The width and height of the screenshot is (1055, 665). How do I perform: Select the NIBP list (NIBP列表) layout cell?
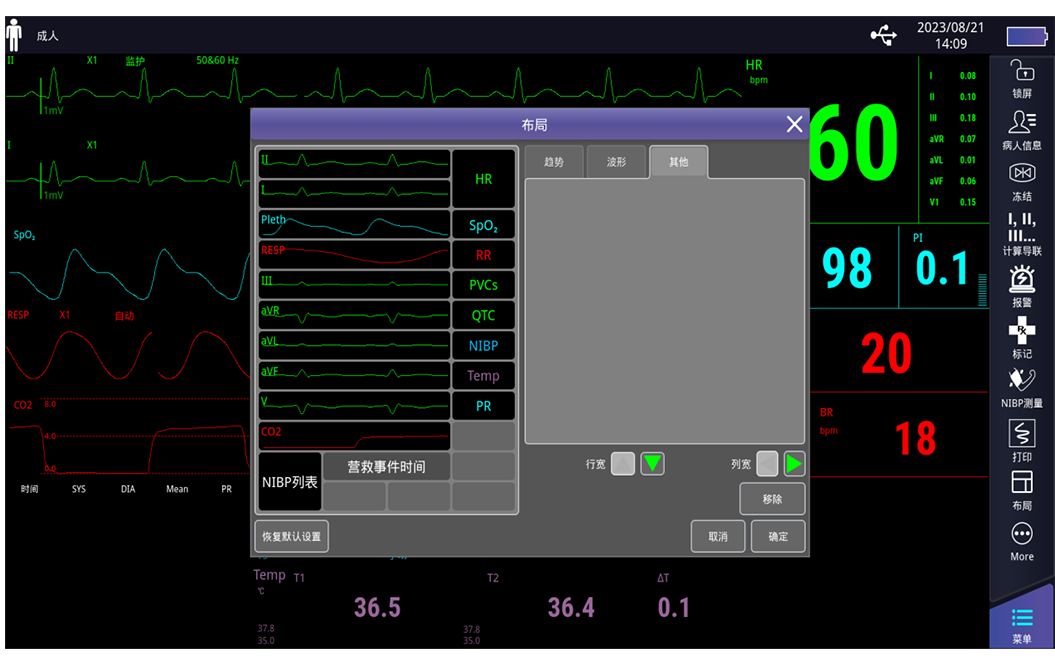290,482
